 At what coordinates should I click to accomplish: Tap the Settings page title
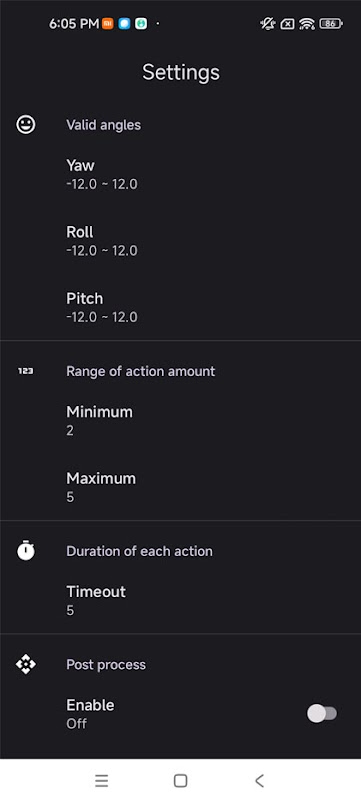180,72
